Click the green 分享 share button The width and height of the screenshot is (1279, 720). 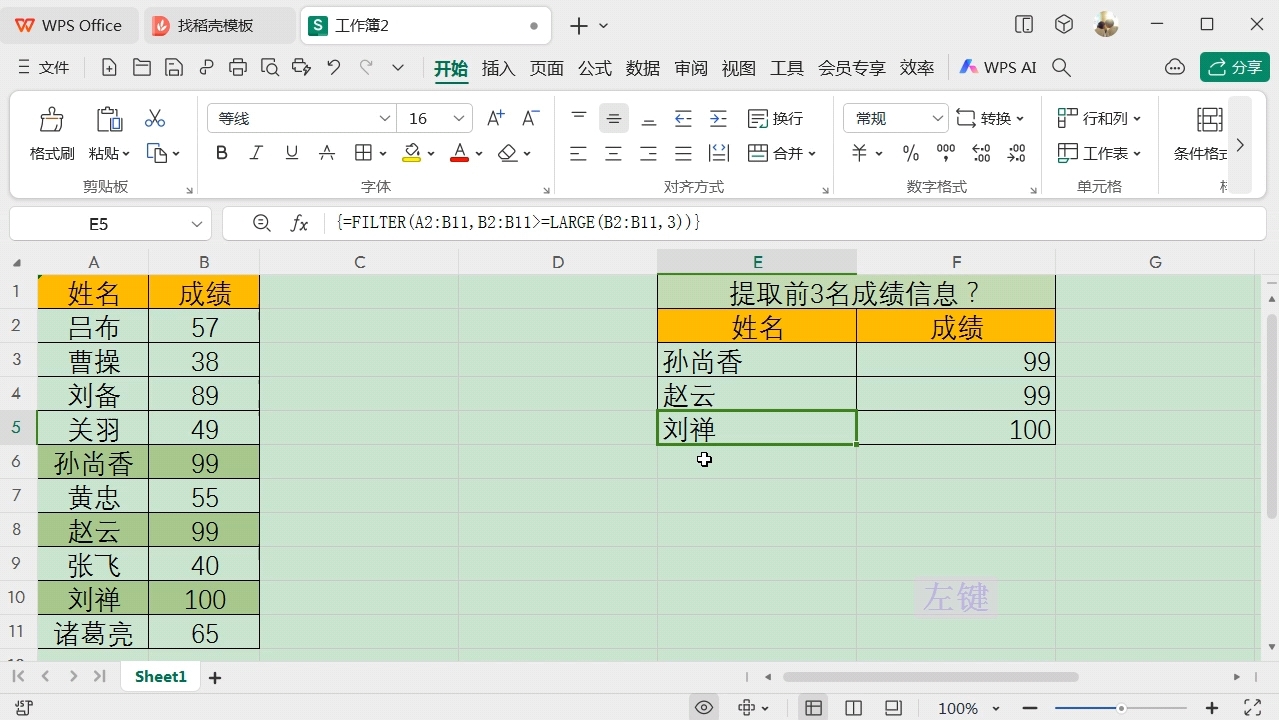(x=1234, y=67)
